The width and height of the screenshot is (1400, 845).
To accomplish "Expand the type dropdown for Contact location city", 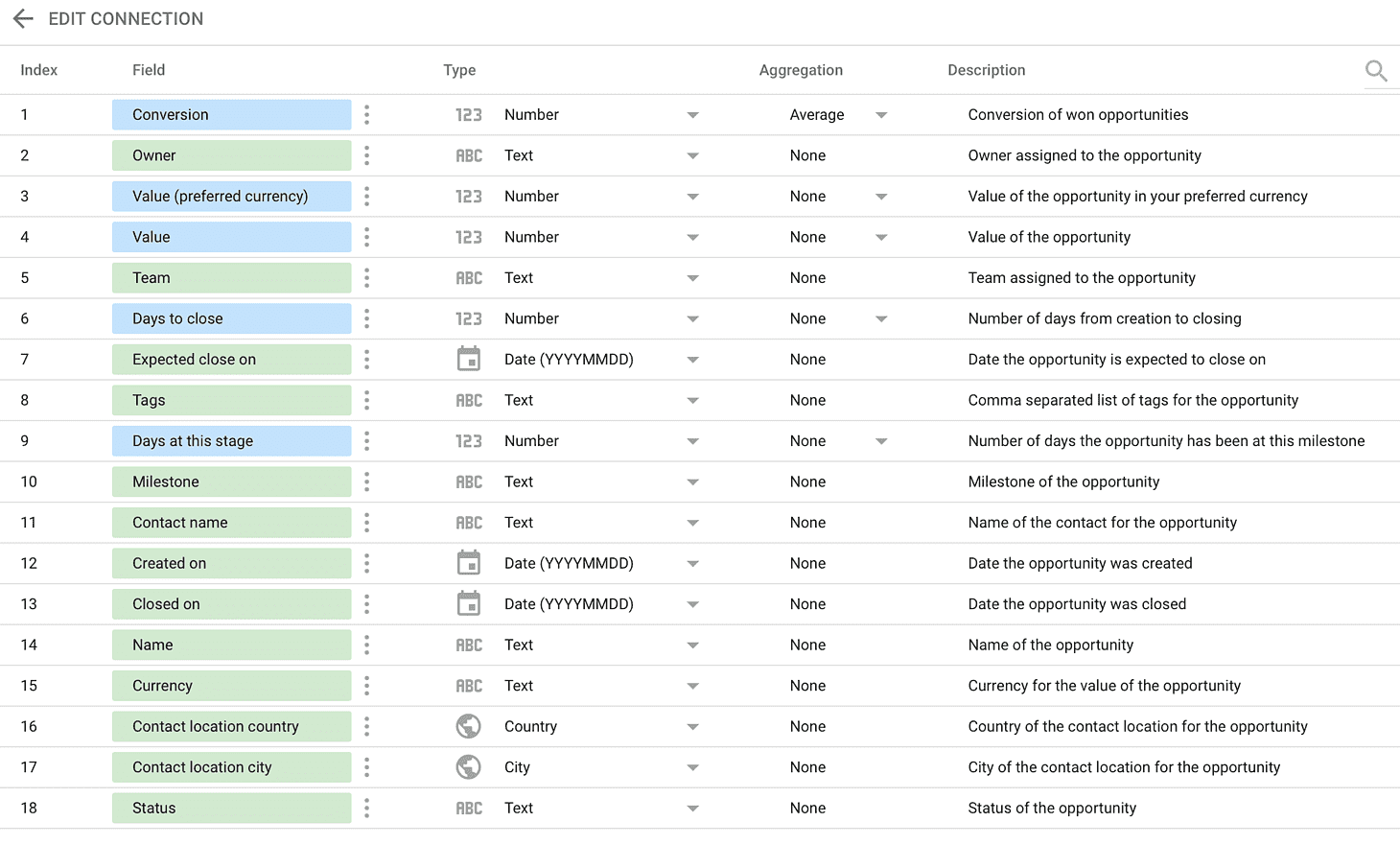I will [x=692, y=767].
